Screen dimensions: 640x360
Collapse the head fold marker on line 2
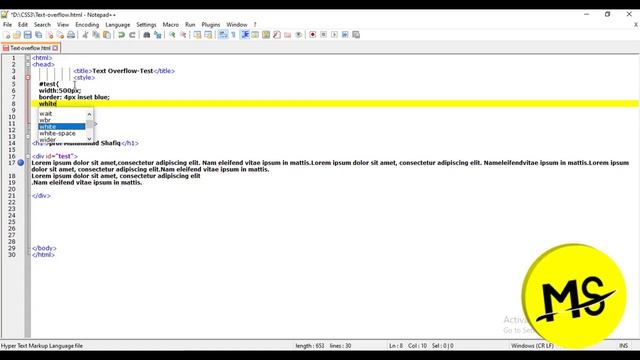click(x=28, y=64)
